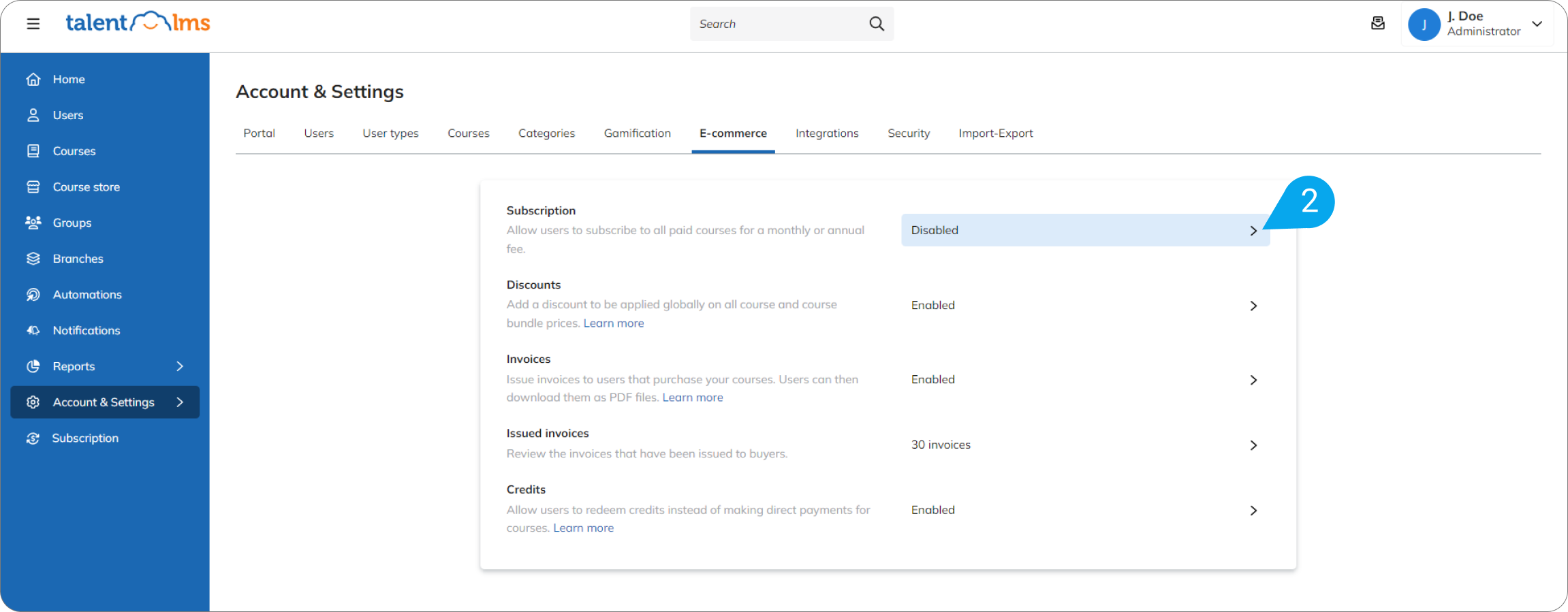The height and width of the screenshot is (612, 1568).
Task: Go to Home in the sidebar
Action: pyautogui.click(x=69, y=79)
